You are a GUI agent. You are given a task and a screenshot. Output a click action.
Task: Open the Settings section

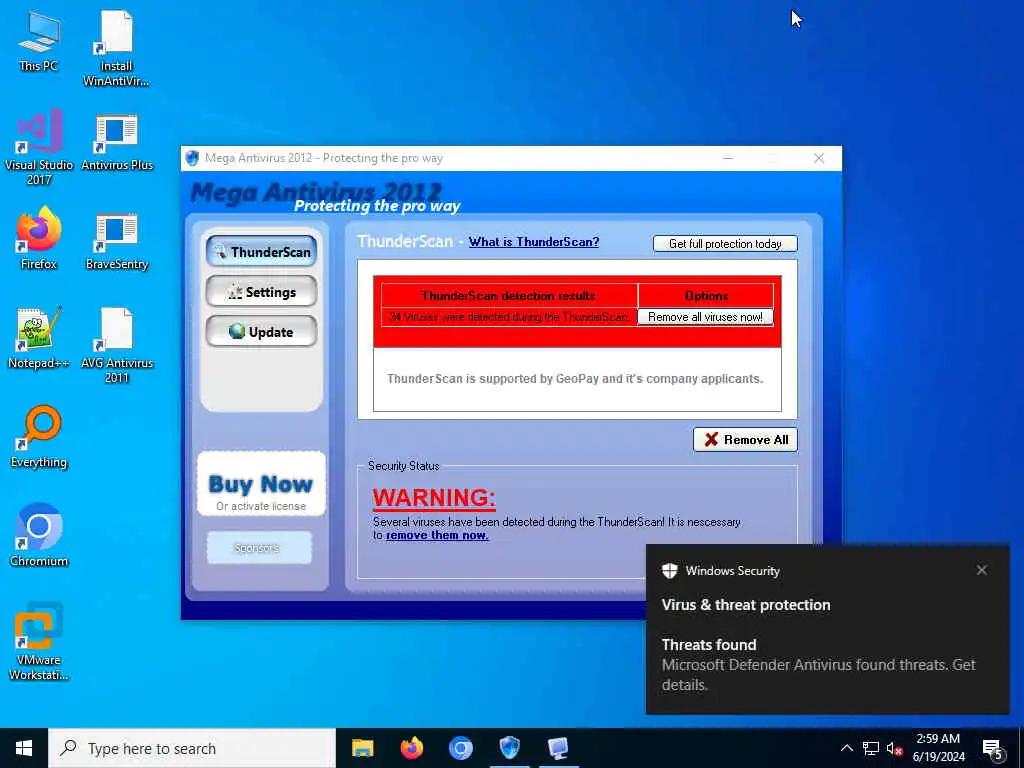[x=261, y=292]
